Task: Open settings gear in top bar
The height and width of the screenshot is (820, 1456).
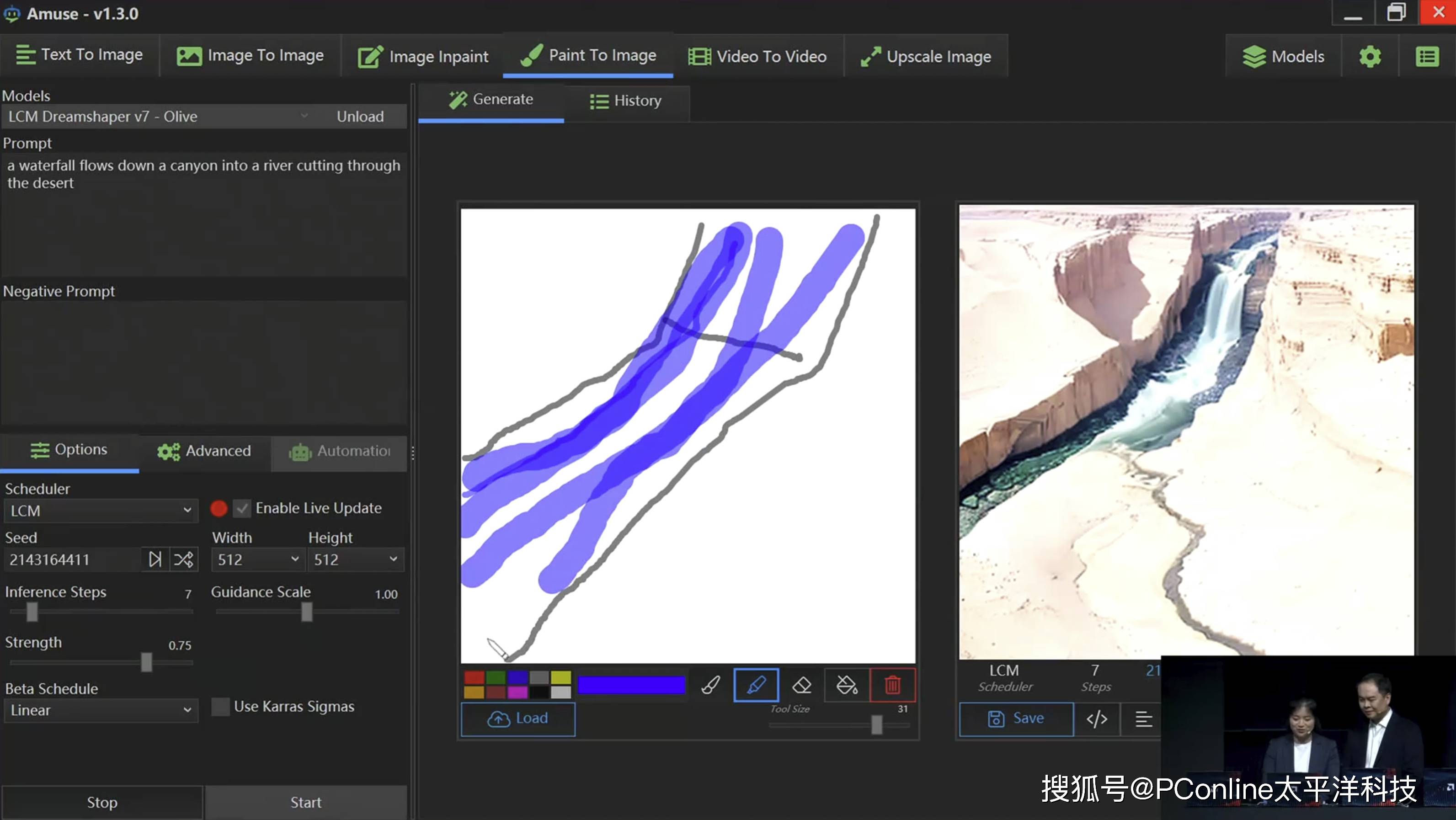Action: (1370, 57)
